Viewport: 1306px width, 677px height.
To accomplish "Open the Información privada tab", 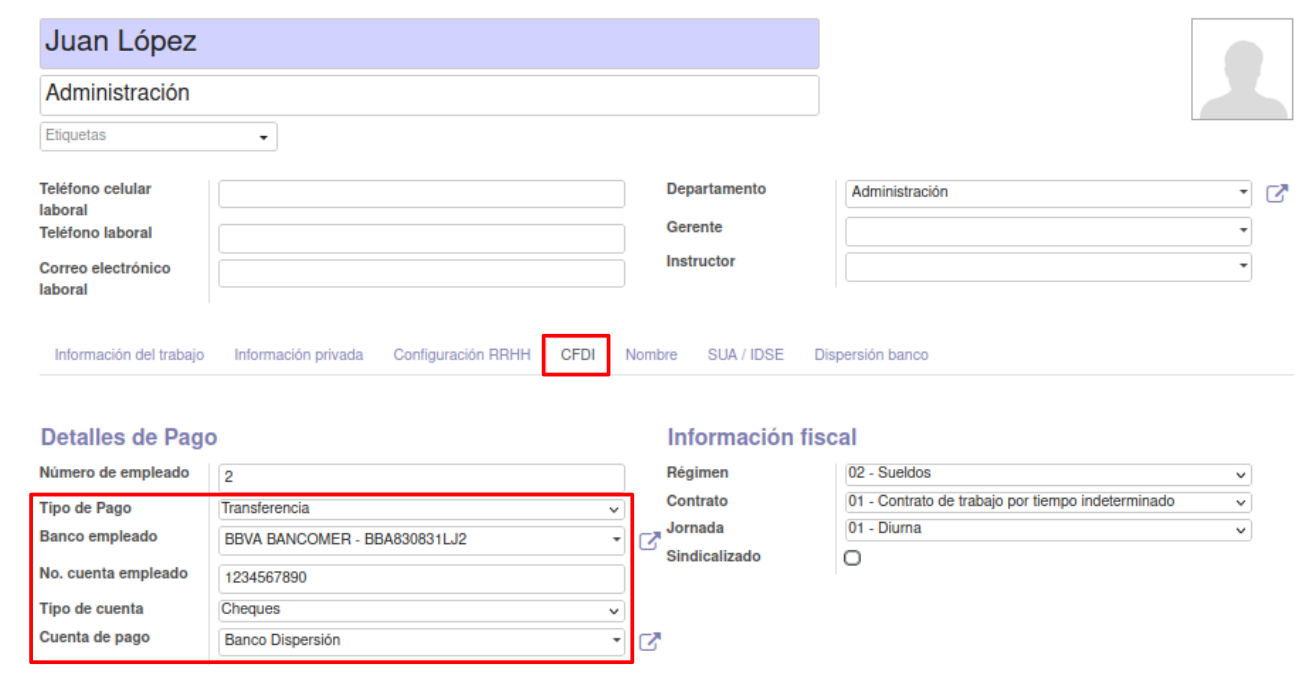I will pyautogui.click(x=298, y=355).
